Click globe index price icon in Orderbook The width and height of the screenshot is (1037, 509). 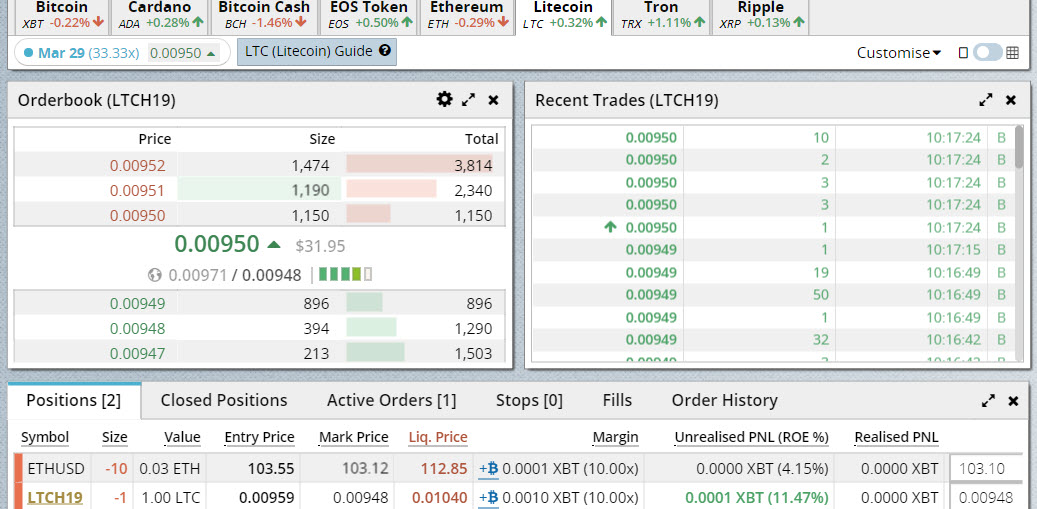click(x=155, y=274)
